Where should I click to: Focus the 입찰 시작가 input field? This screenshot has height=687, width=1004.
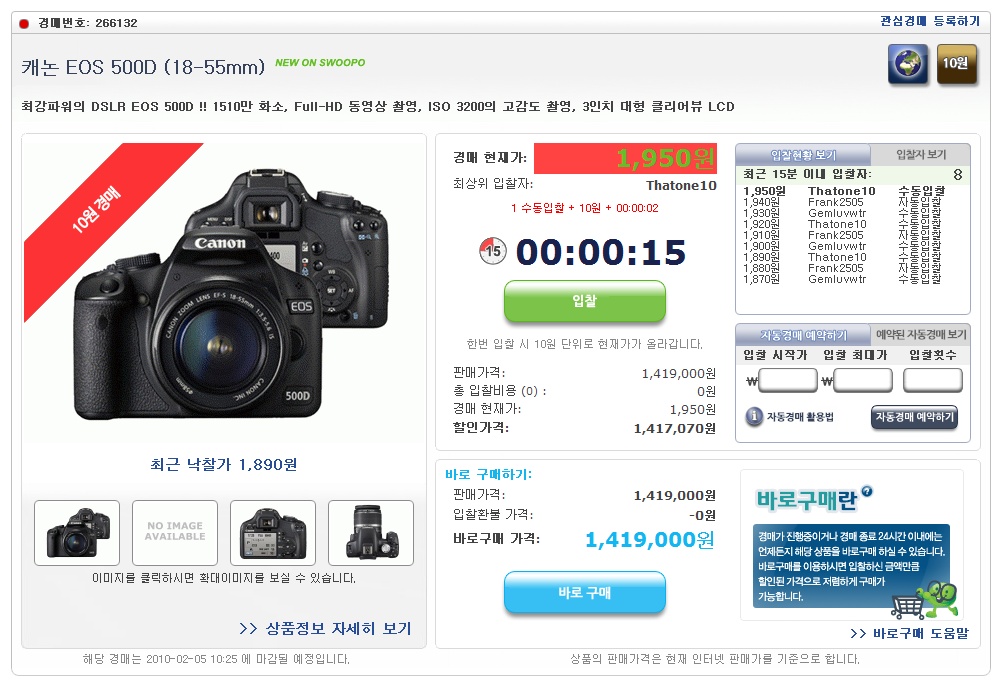click(x=788, y=380)
